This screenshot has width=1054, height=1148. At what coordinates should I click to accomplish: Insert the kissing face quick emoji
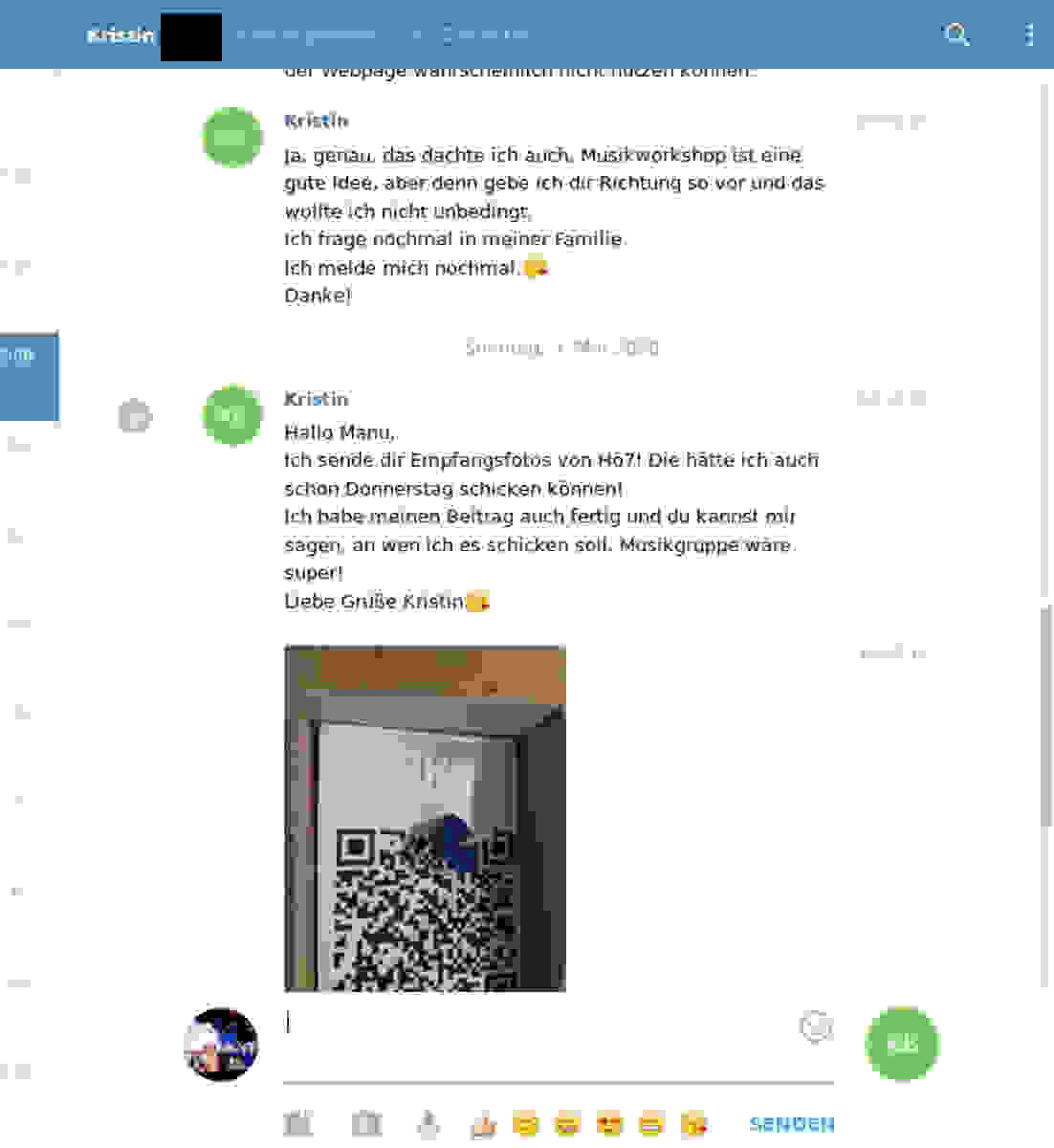pos(694,1124)
